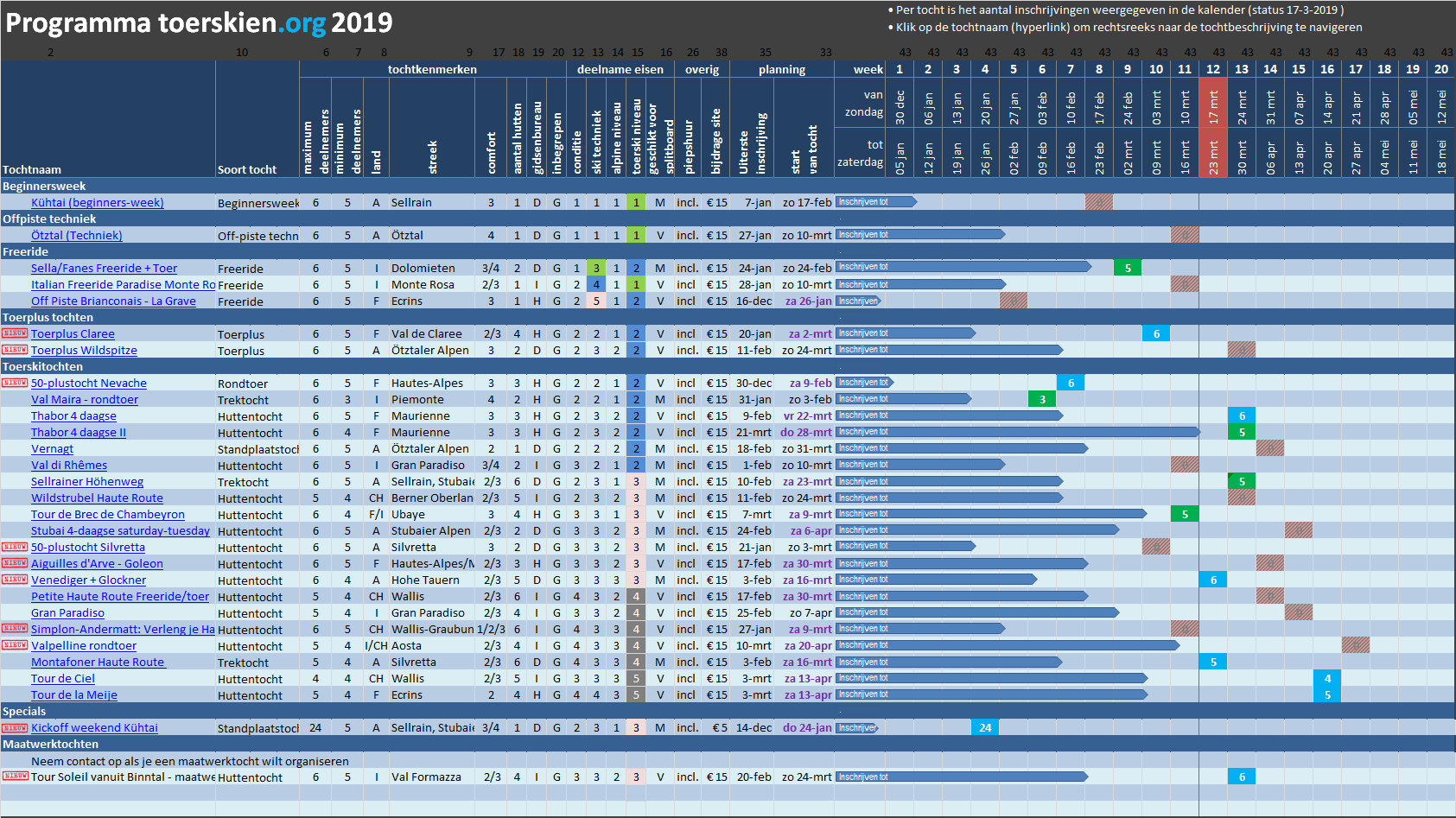Viewport: 1456px width, 818px height.
Task: Click the NIEUW badge beside Toerplus Wildspitze
Action: coord(15,350)
